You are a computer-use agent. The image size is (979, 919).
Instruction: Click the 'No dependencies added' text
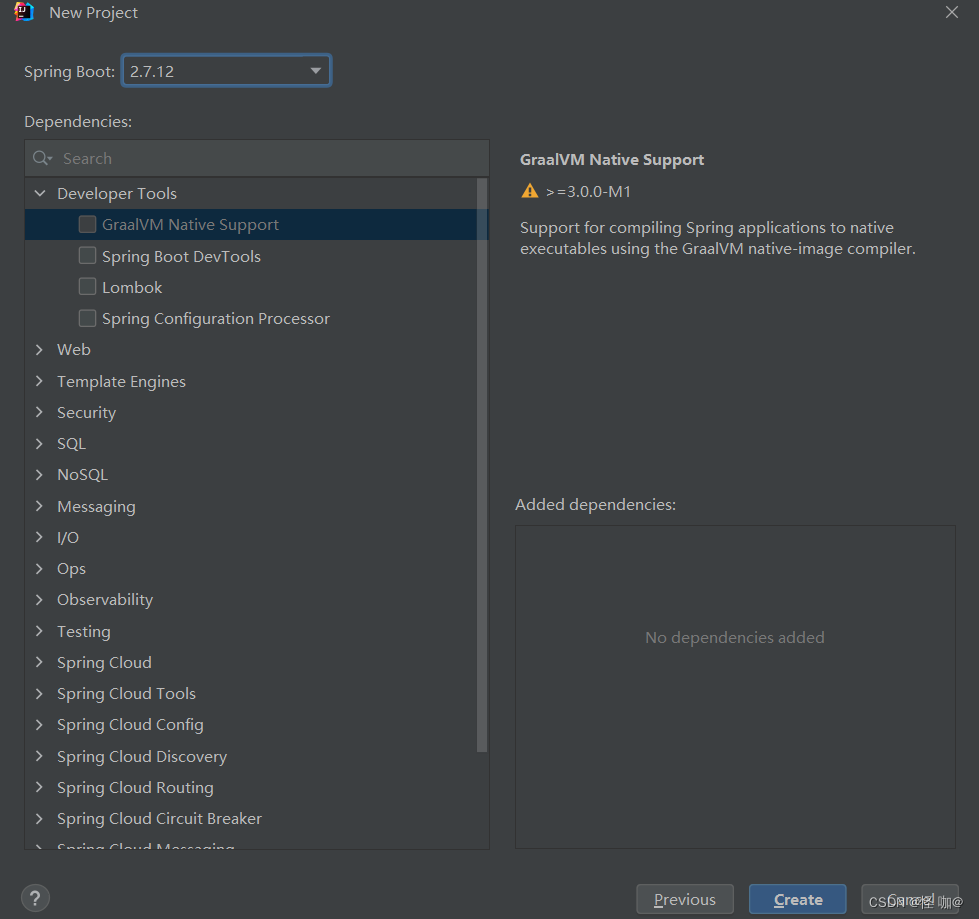tap(735, 637)
